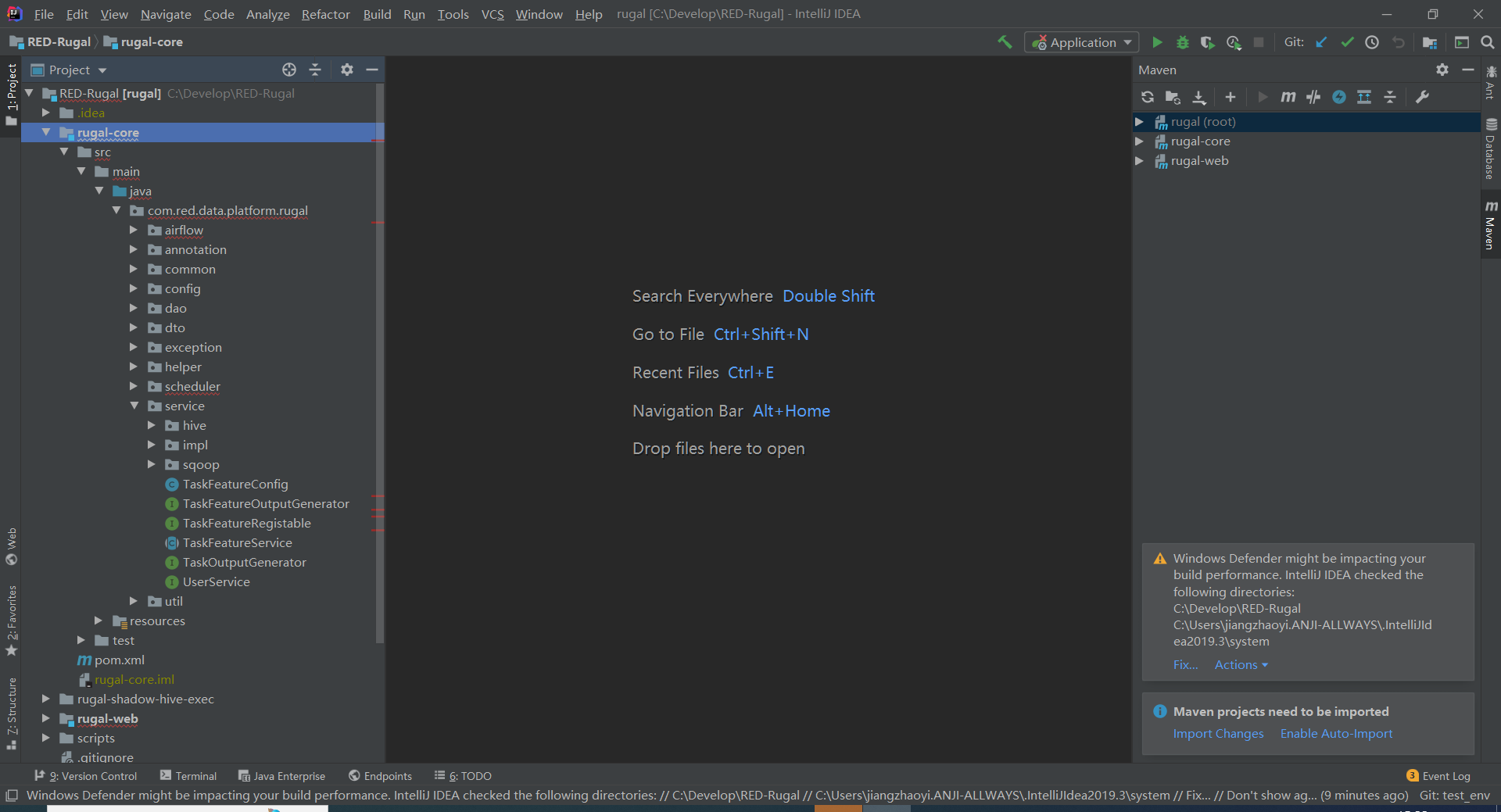Viewport: 1501px width, 812px height.
Task: Click the Run Anything icon in the toolbar
Action: click(x=1462, y=42)
